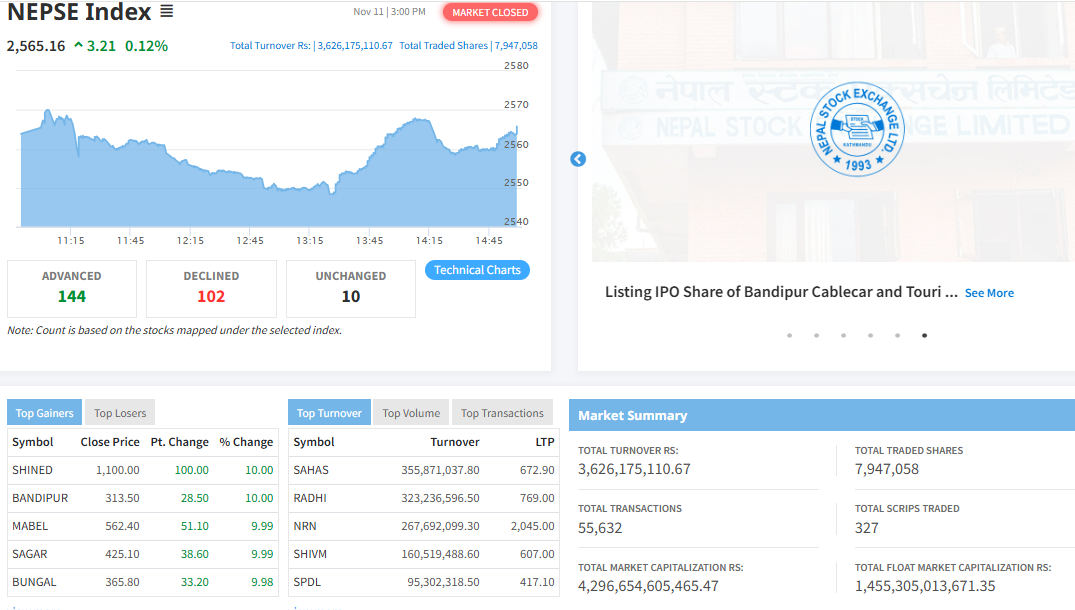Select the third carousel dot indicator
Image resolution: width=1075 pixels, height=610 pixels.
[x=844, y=336]
